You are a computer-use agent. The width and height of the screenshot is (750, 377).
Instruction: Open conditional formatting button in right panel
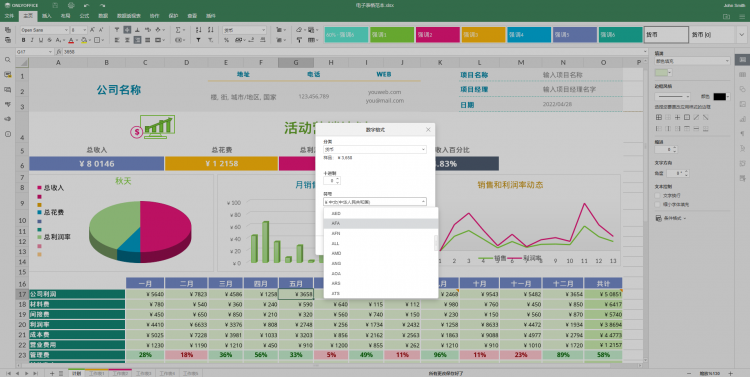click(x=671, y=218)
